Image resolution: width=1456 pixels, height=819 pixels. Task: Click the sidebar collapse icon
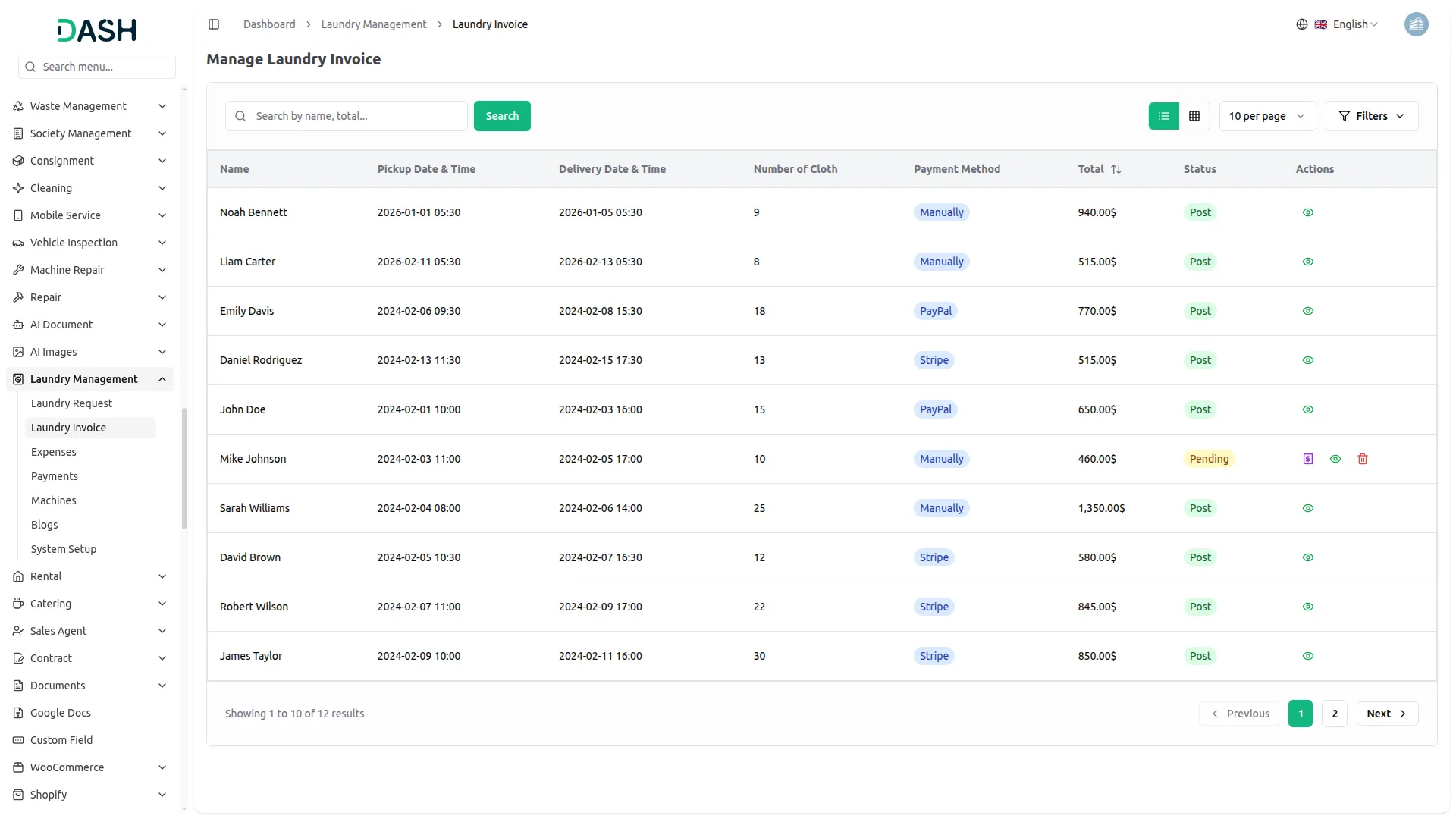tap(213, 24)
